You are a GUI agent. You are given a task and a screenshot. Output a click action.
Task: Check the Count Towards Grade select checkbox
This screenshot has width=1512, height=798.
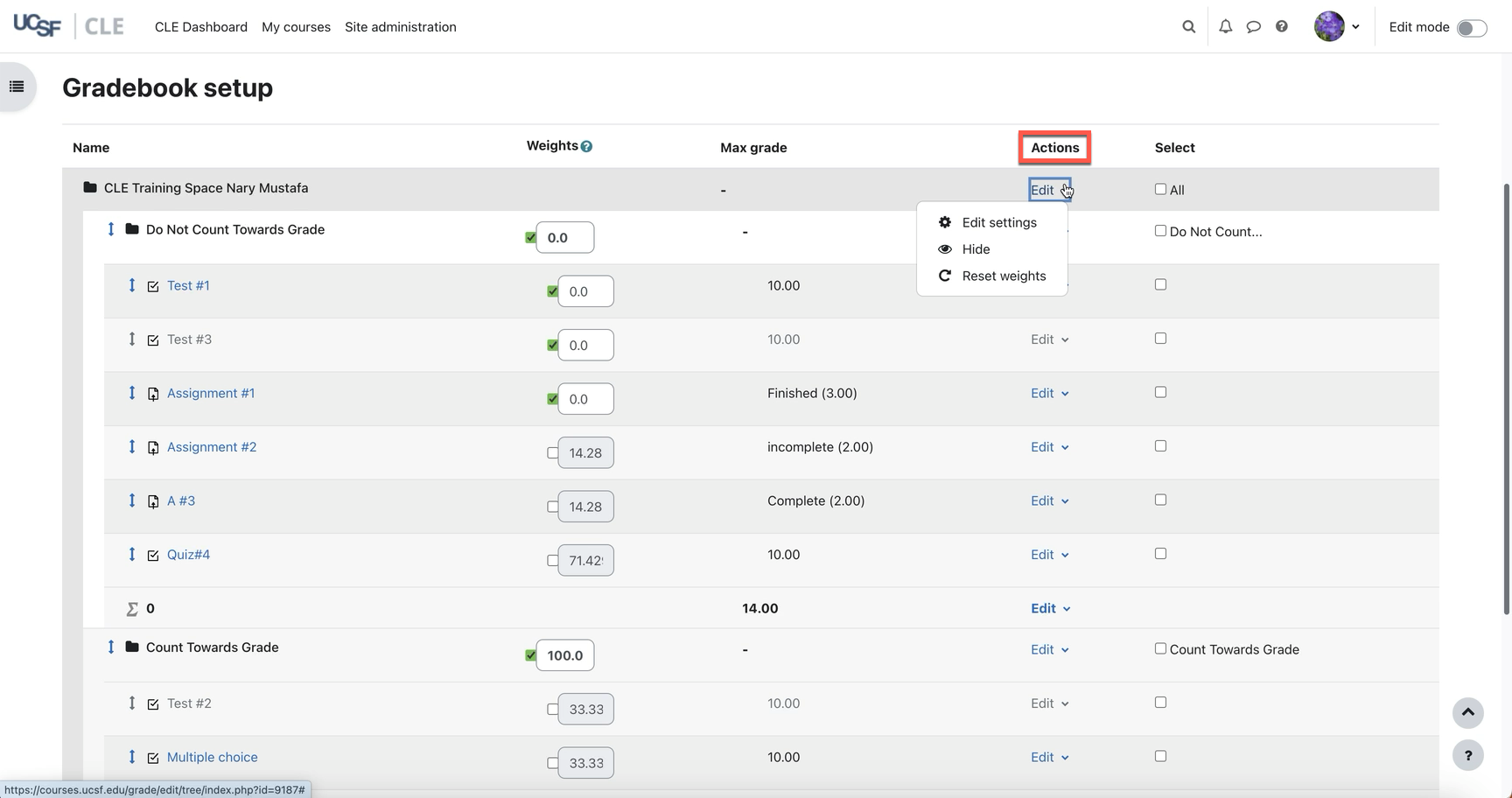pos(1160,648)
